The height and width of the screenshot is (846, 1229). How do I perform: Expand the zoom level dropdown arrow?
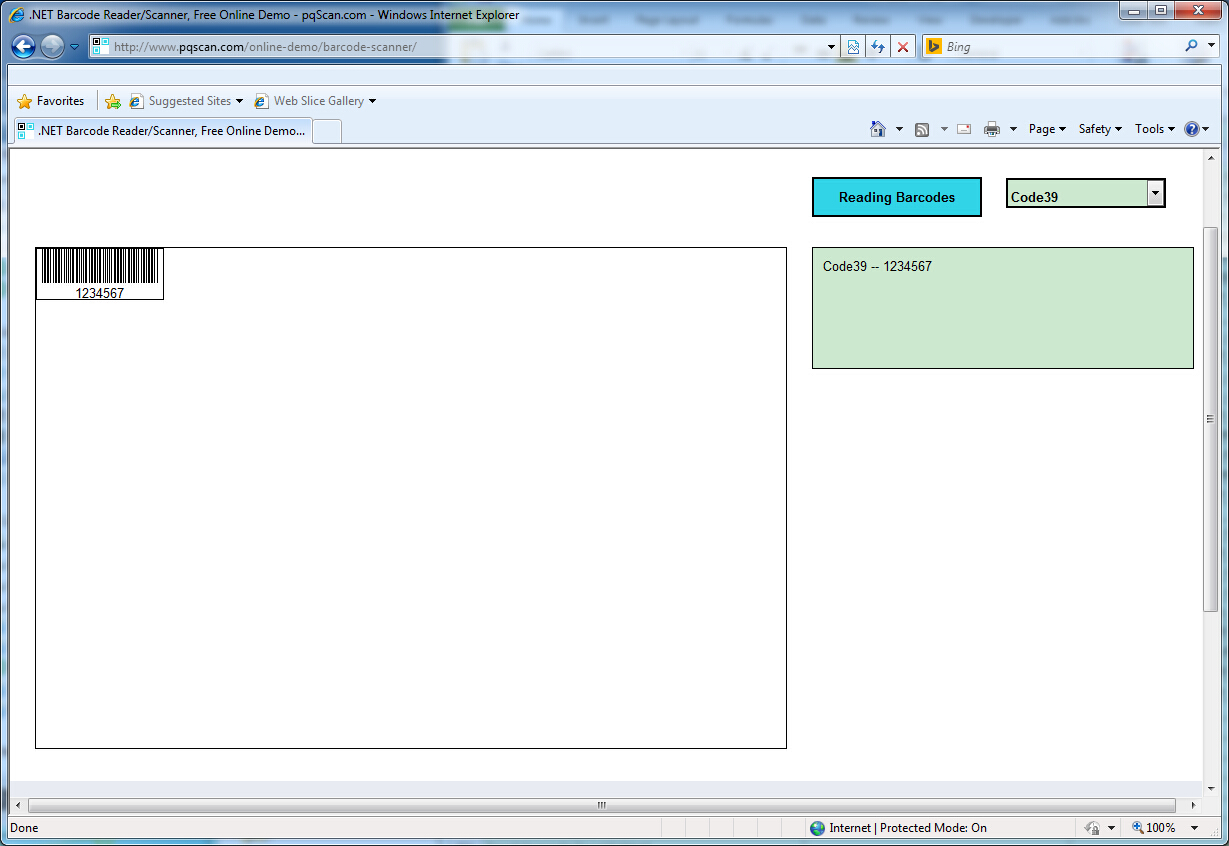pyautogui.click(x=1194, y=828)
